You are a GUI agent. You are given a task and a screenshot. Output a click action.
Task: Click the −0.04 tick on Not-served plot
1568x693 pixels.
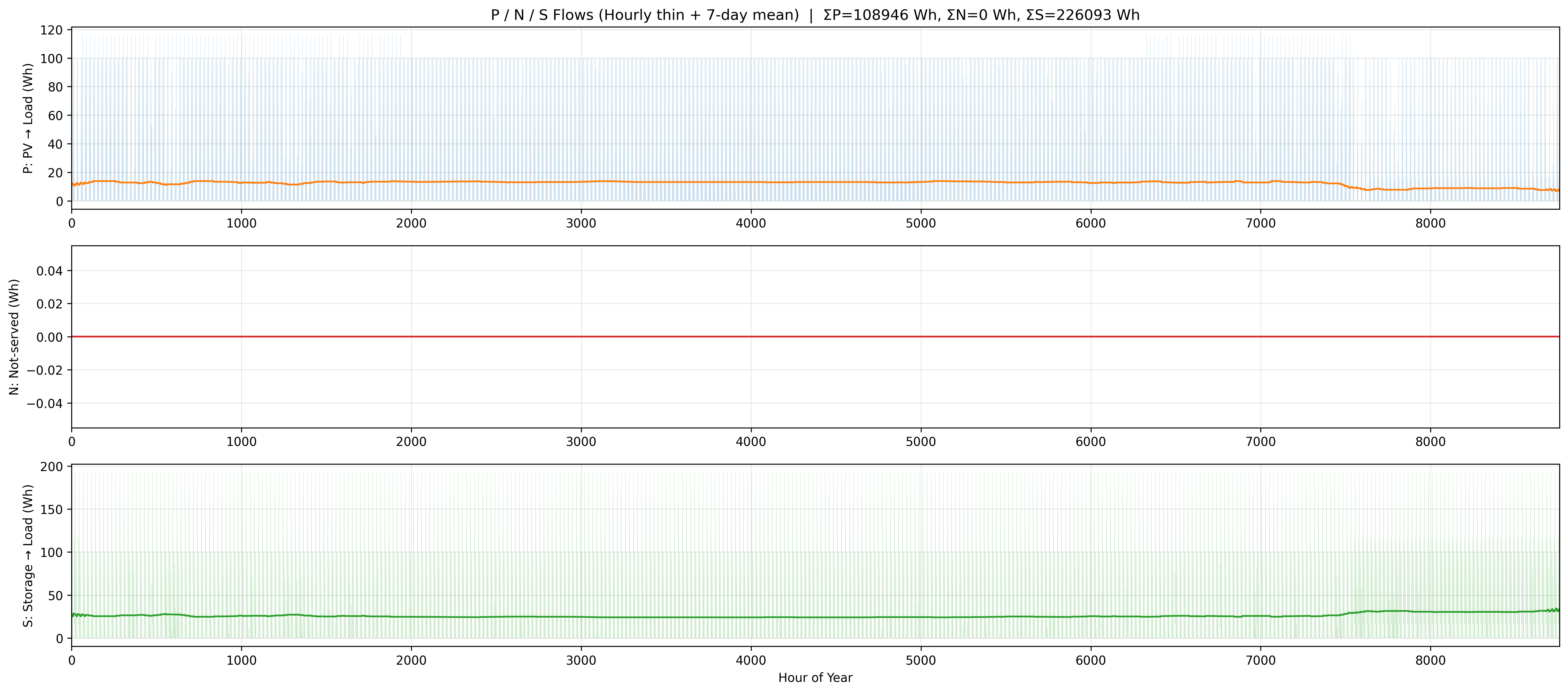point(45,404)
